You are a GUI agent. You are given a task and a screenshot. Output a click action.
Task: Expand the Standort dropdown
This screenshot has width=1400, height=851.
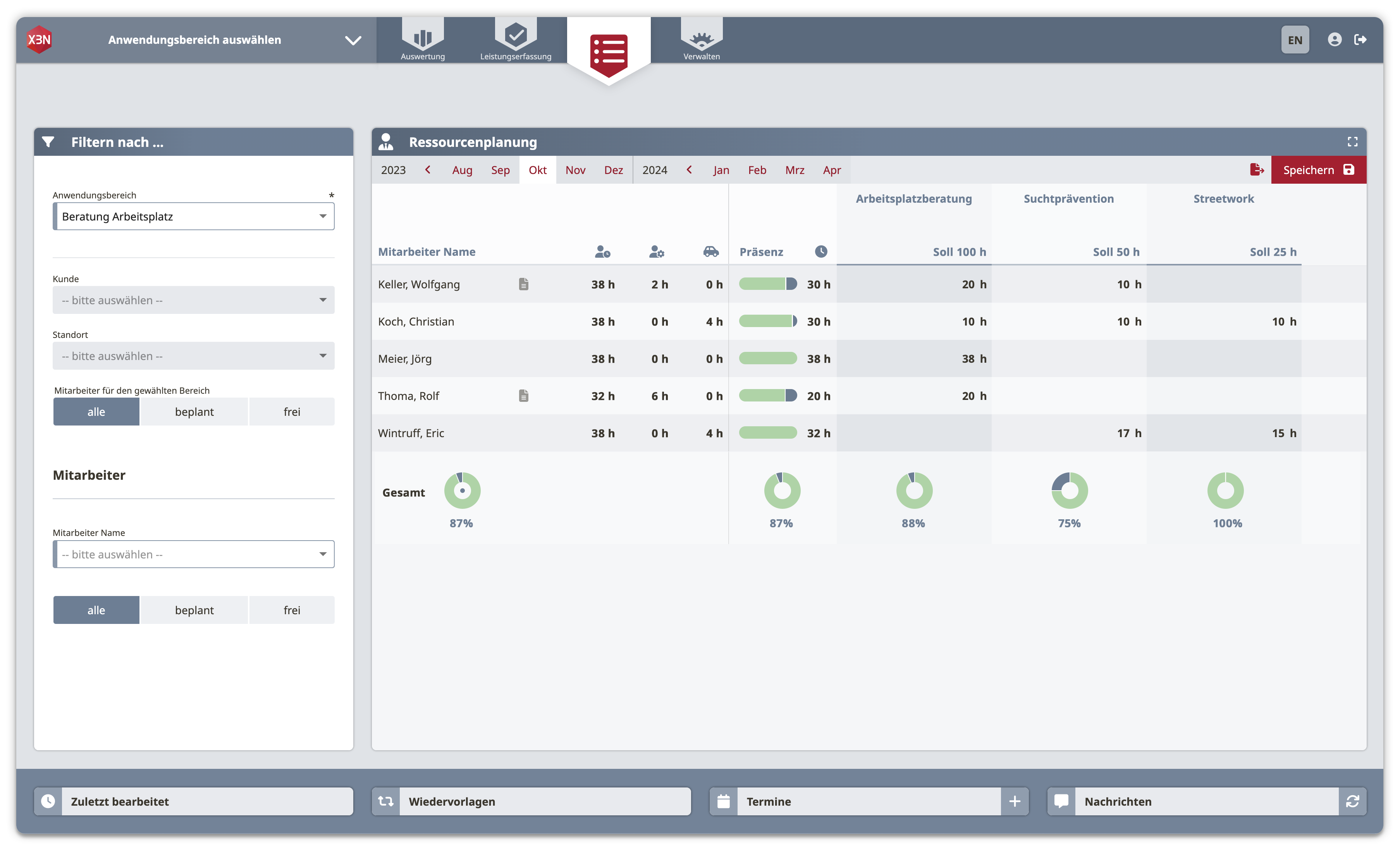(193, 356)
